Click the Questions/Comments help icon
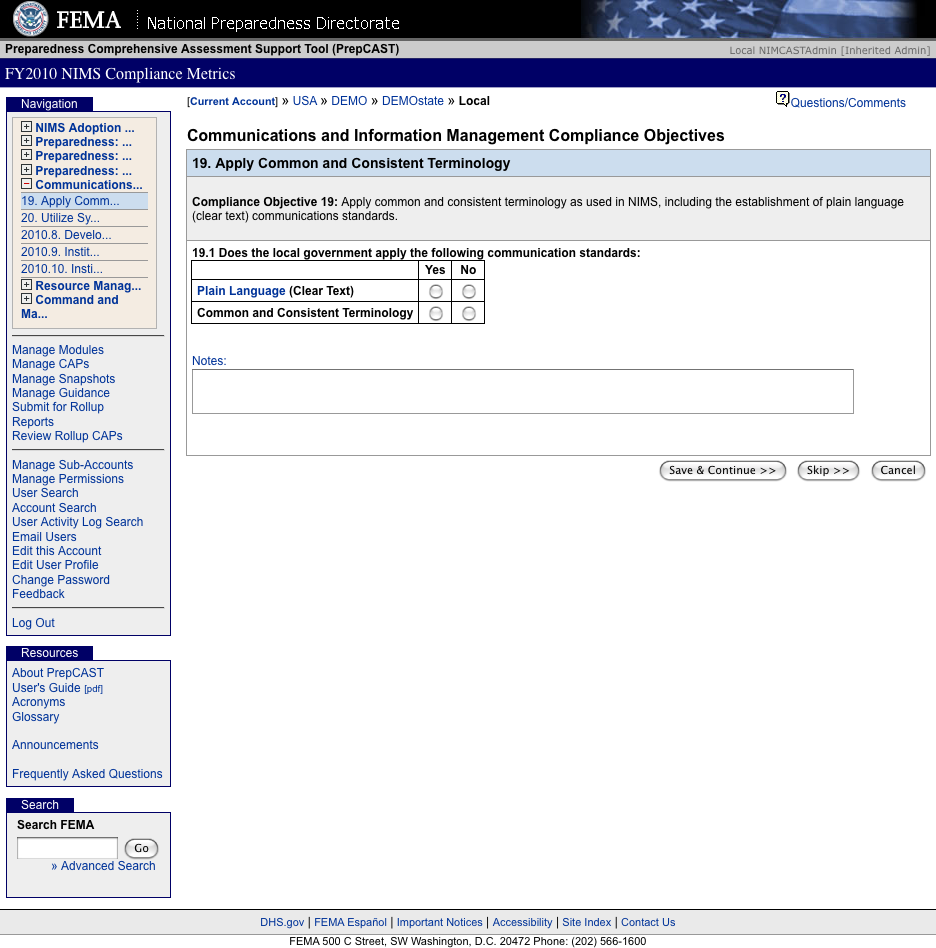Screen dimensions: 936x948 [782, 99]
